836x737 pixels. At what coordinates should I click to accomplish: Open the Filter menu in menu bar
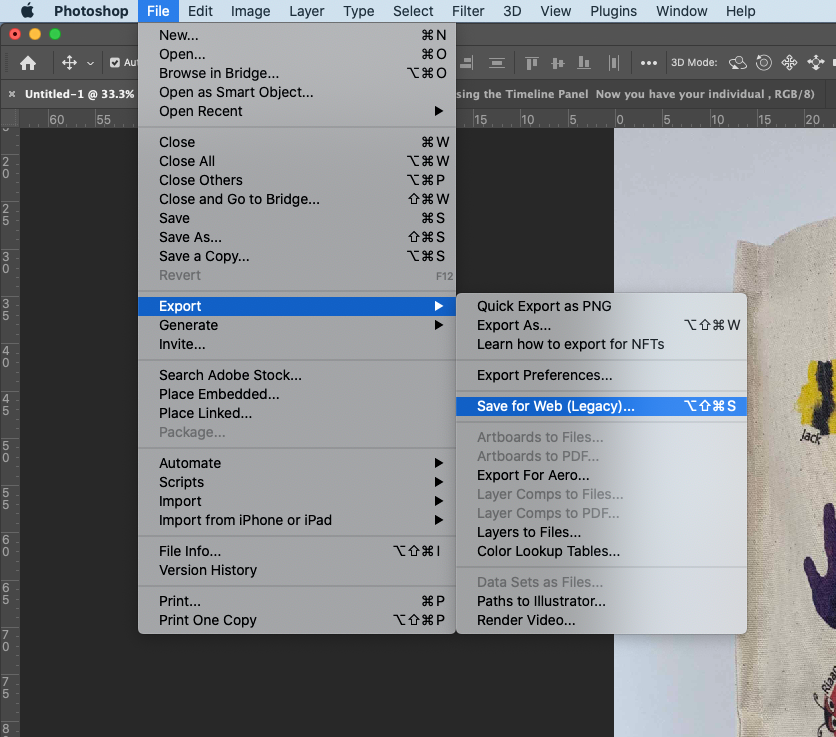click(467, 11)
